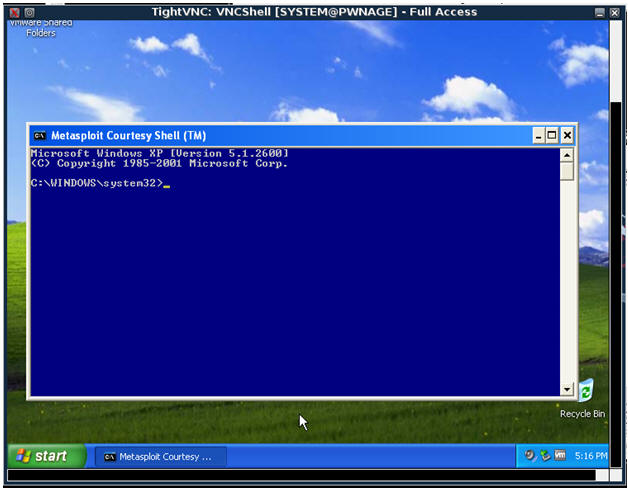Click the Copyright 1985-2001 Microsoft Corp. line
The height and width of the screenshot is (491, 628).
pos(159,163)
